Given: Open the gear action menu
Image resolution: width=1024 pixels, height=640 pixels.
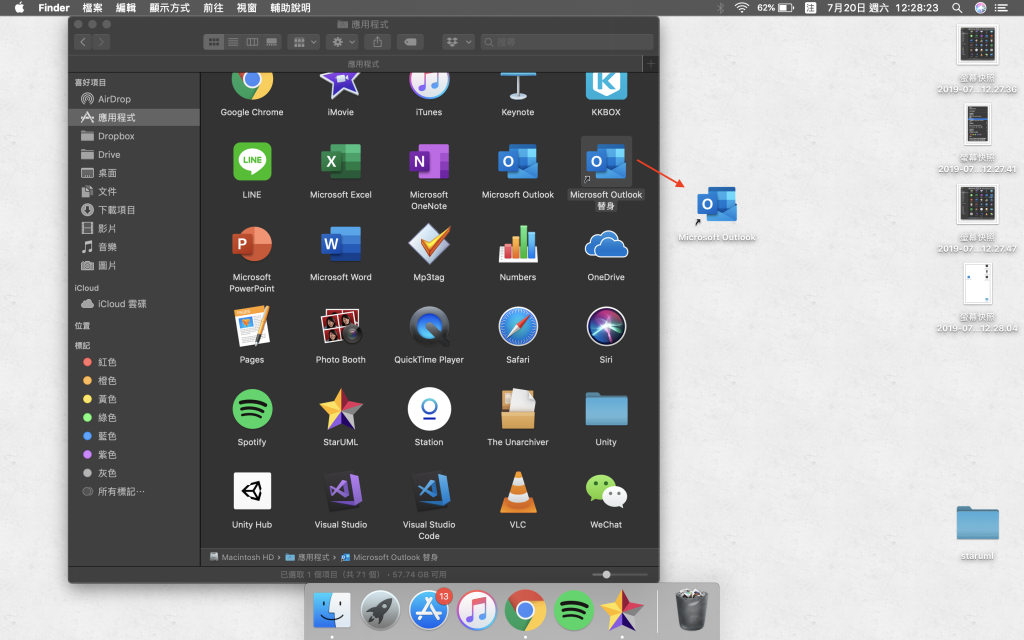Looking at the screenshot, I should click(343, 42).
